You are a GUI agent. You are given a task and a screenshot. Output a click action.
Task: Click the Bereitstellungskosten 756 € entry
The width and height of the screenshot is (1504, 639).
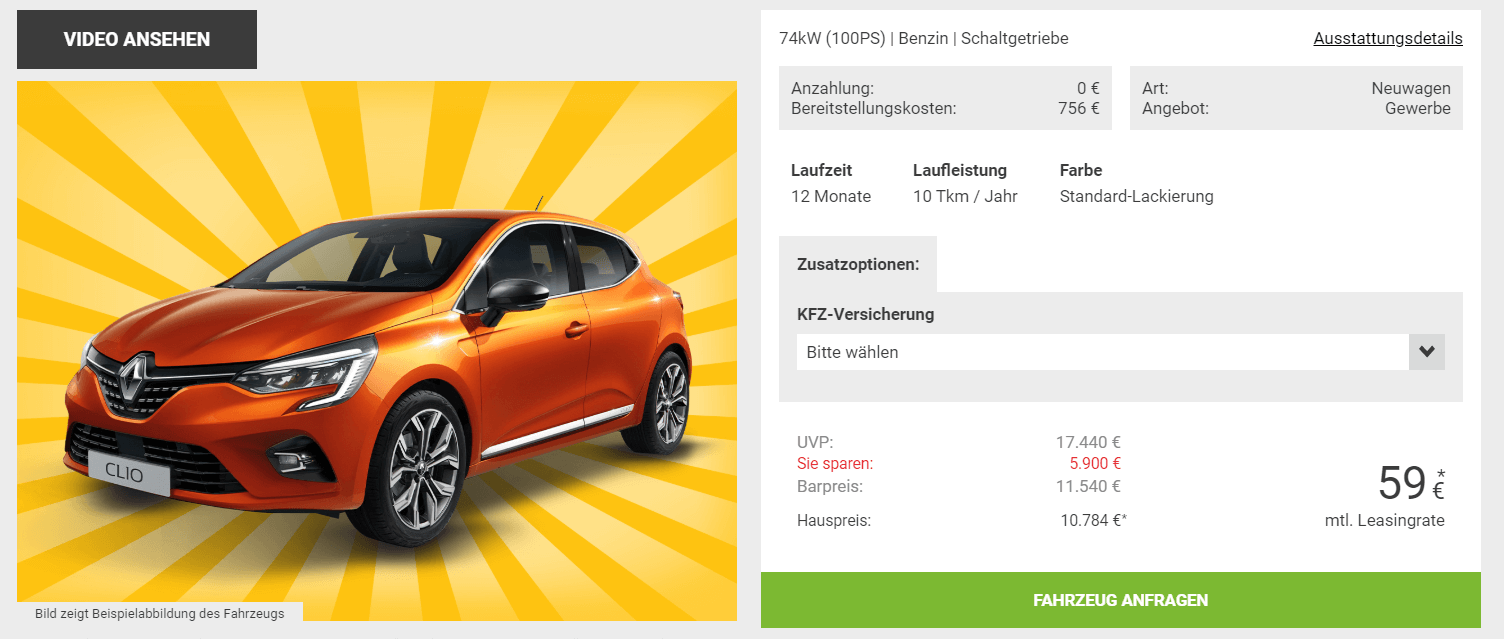coord(945,108)
